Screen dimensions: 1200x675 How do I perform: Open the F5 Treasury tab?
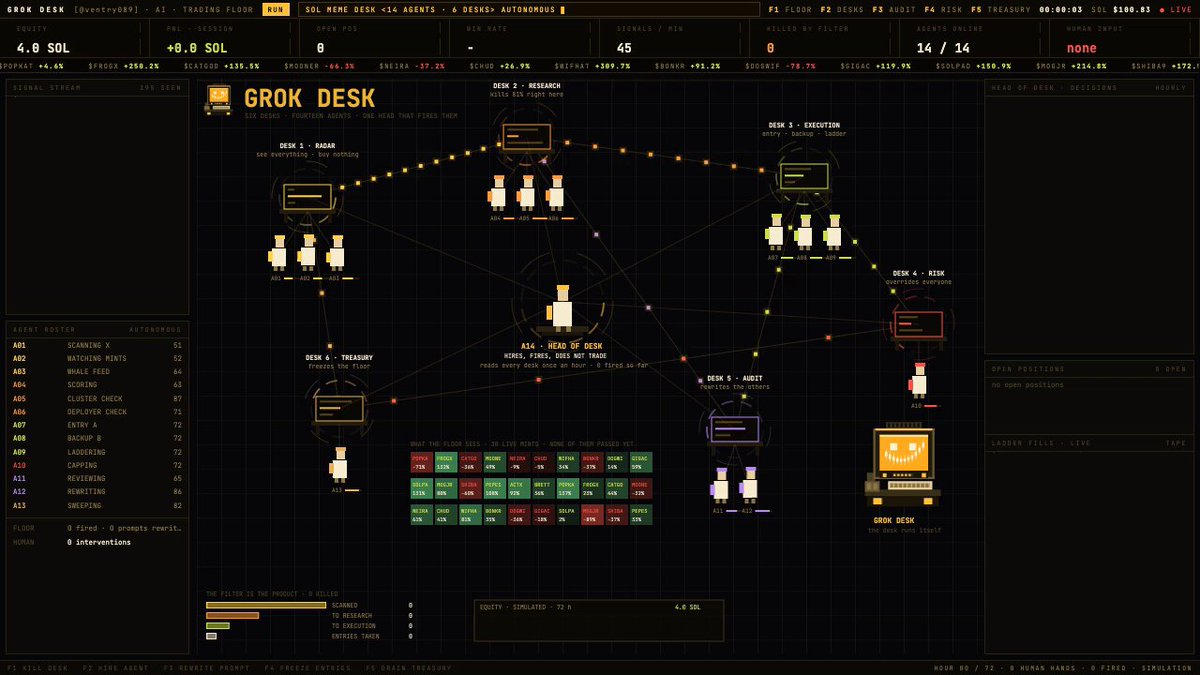point(1001,9)
